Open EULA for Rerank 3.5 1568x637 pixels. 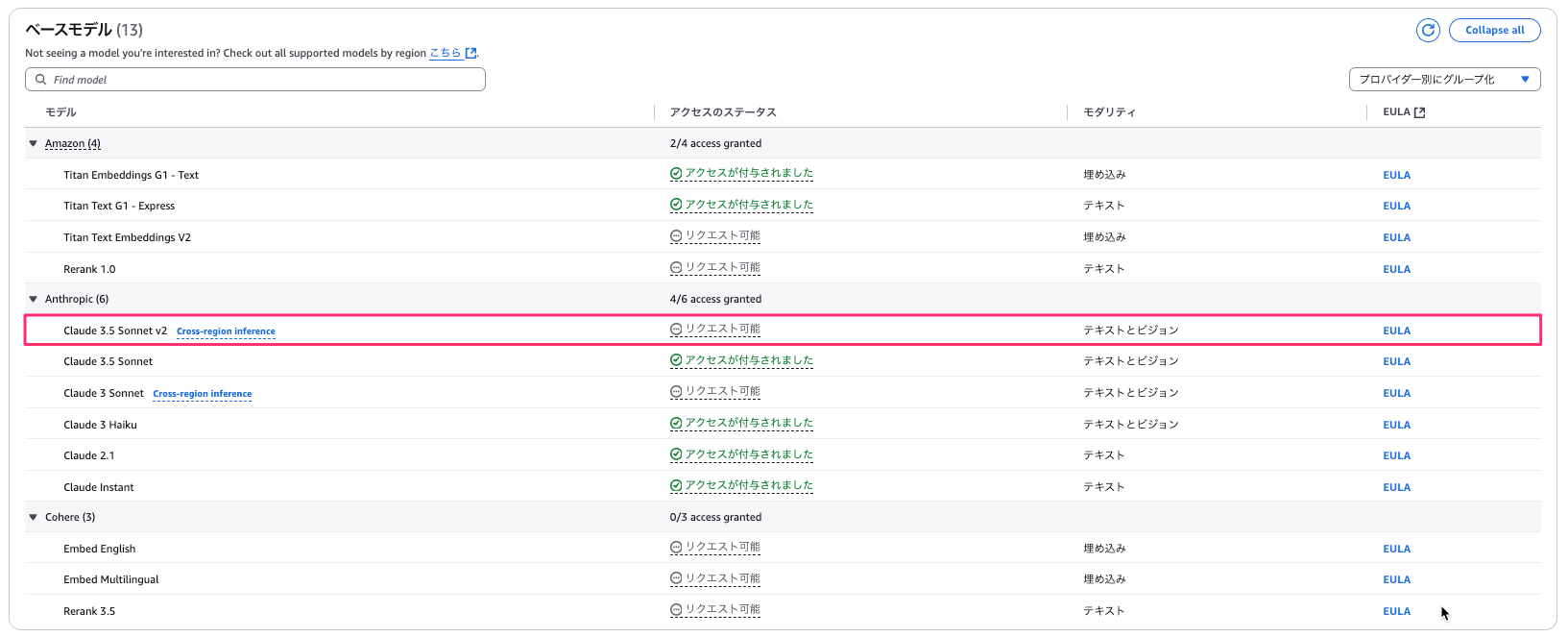coord(1396,611)
